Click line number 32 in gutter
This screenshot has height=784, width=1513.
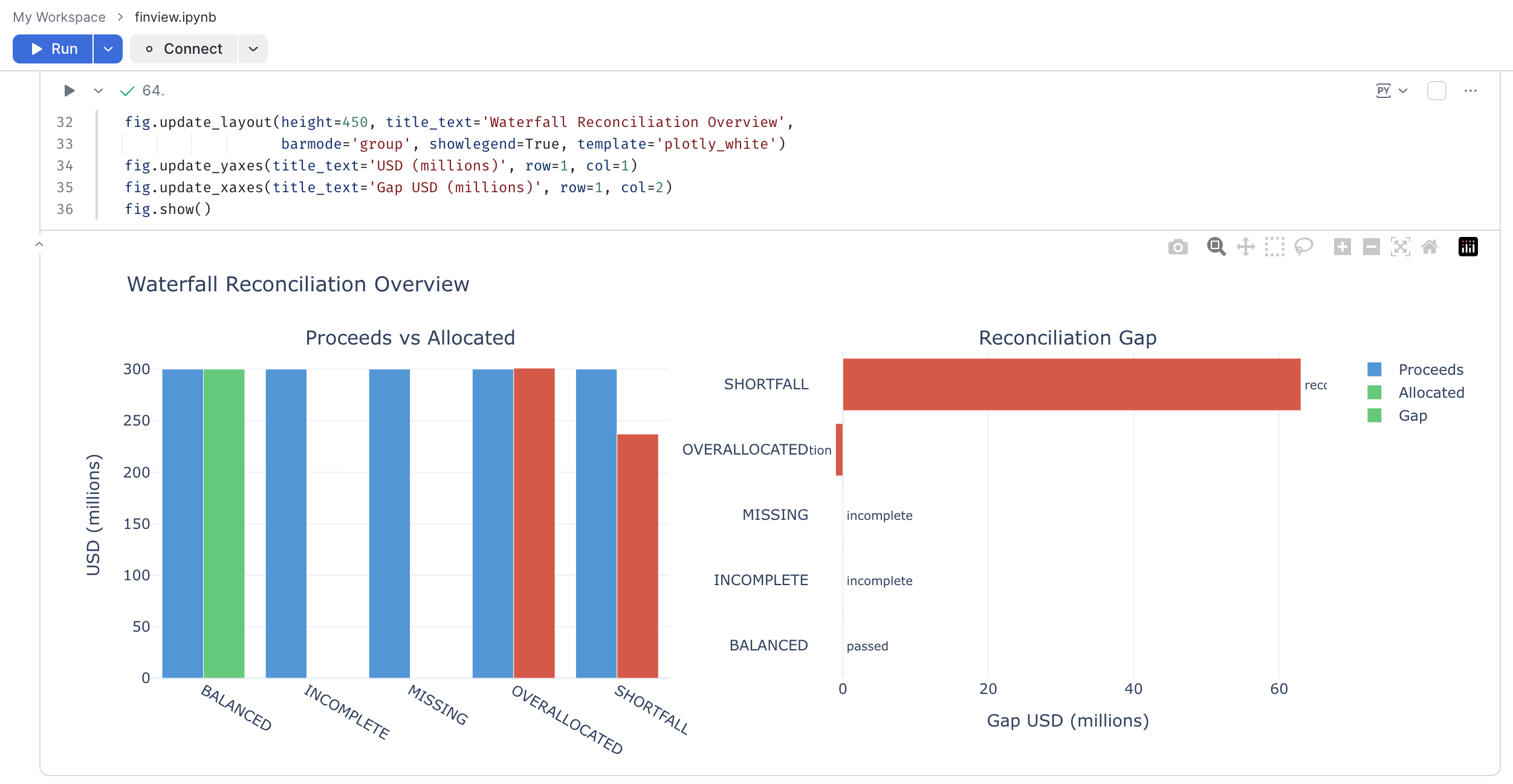click(x=65, y=122)
